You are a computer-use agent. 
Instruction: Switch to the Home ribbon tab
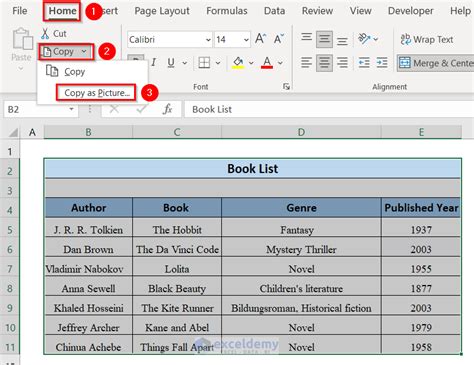tap(62, 11)
